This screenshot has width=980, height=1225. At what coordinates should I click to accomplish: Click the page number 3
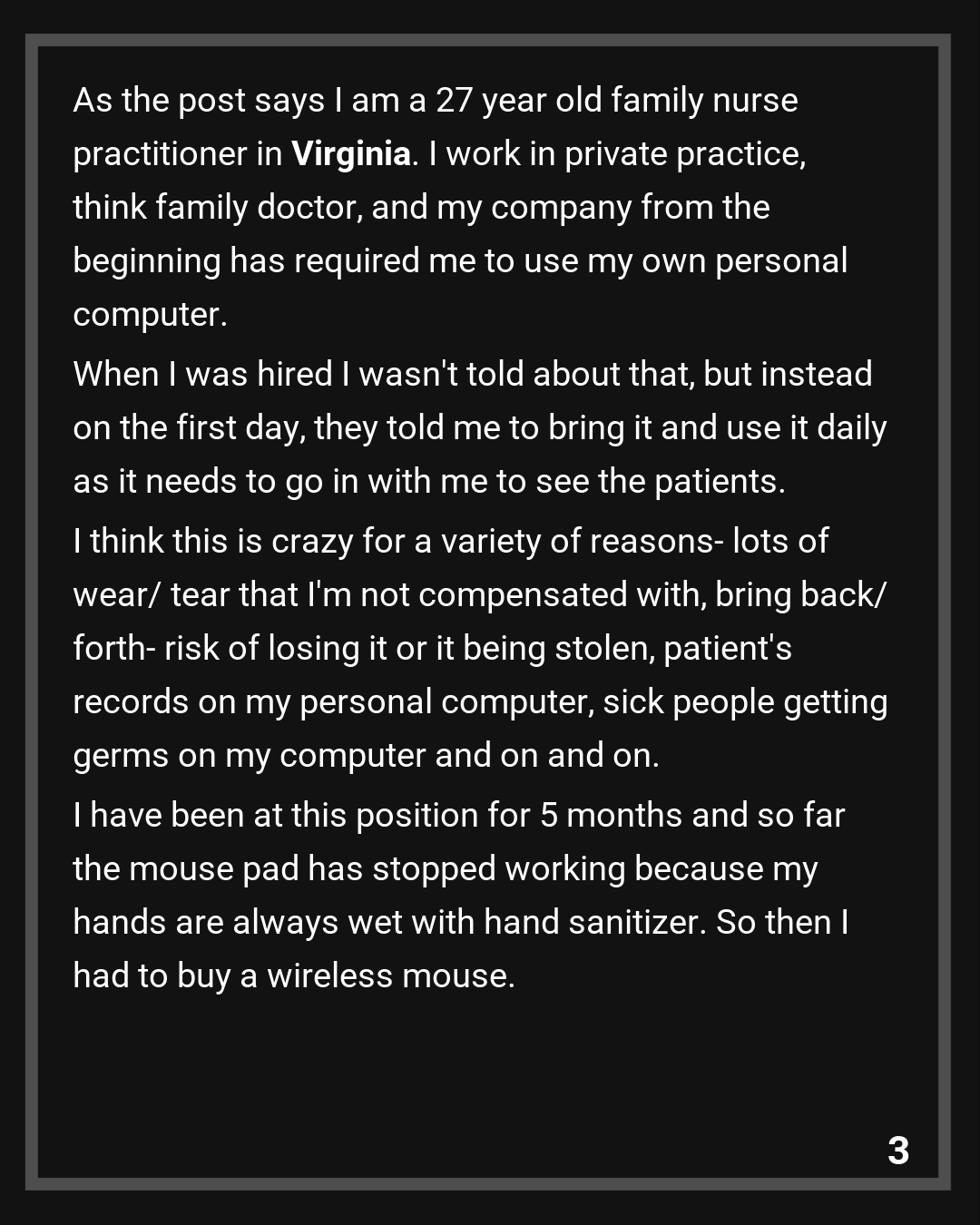[897, 1151]
